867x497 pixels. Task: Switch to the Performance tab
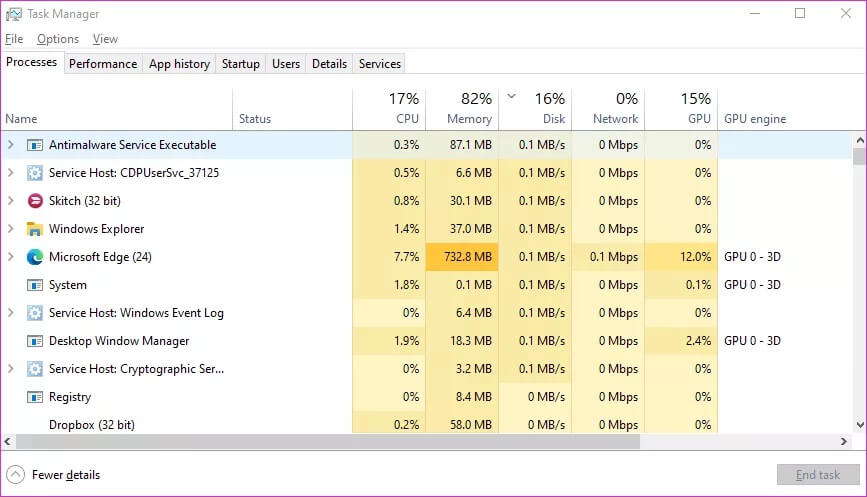coord(103,64)
